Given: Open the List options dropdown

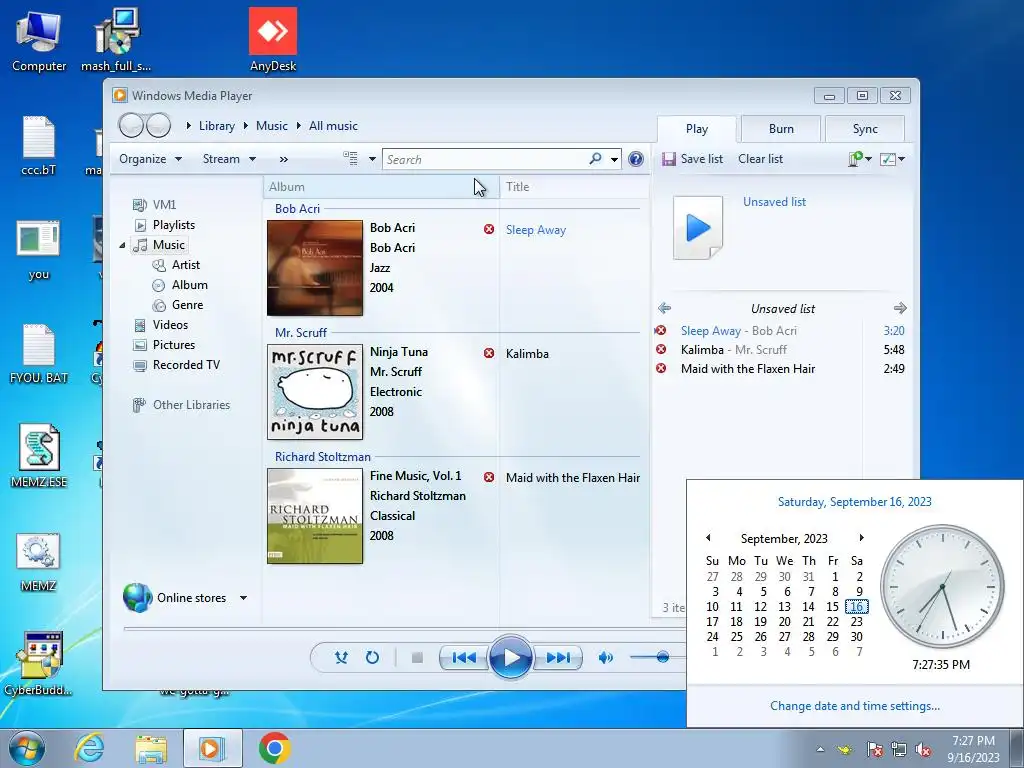Looking at the screenshot, I should [x=892, y=159].
